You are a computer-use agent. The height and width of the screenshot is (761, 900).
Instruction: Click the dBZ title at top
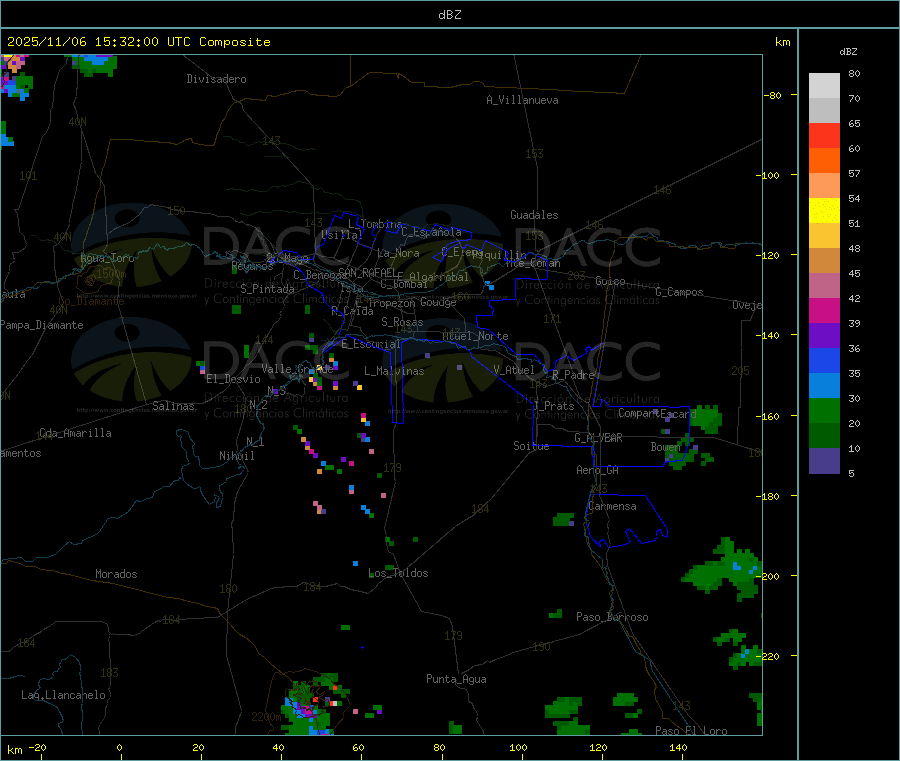(449, 15)
